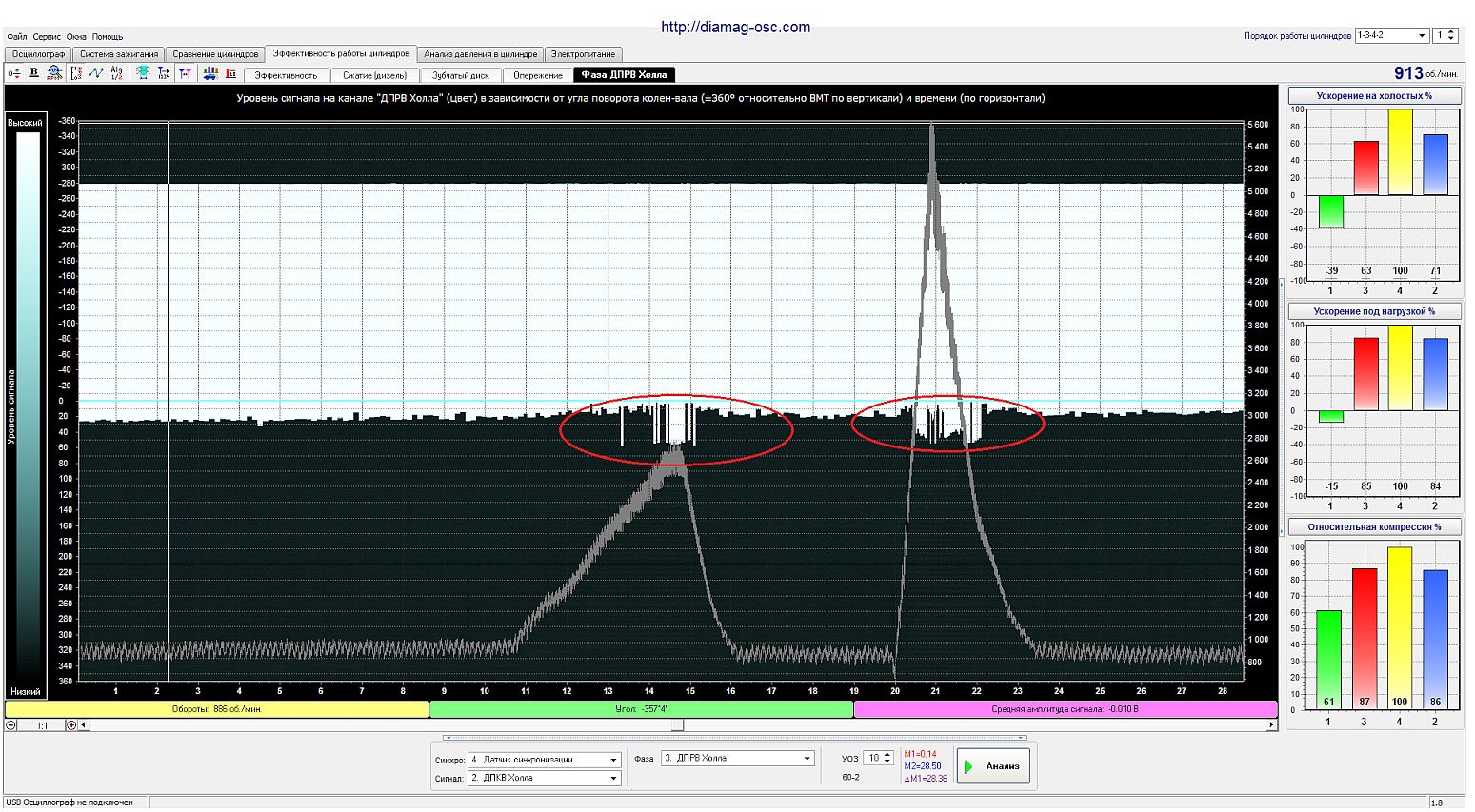This screenshot has width=1475, height=812.
Task: Click yellow bar 100 in compression chart
Action: pyautogui.click(x=1399, y=628)
